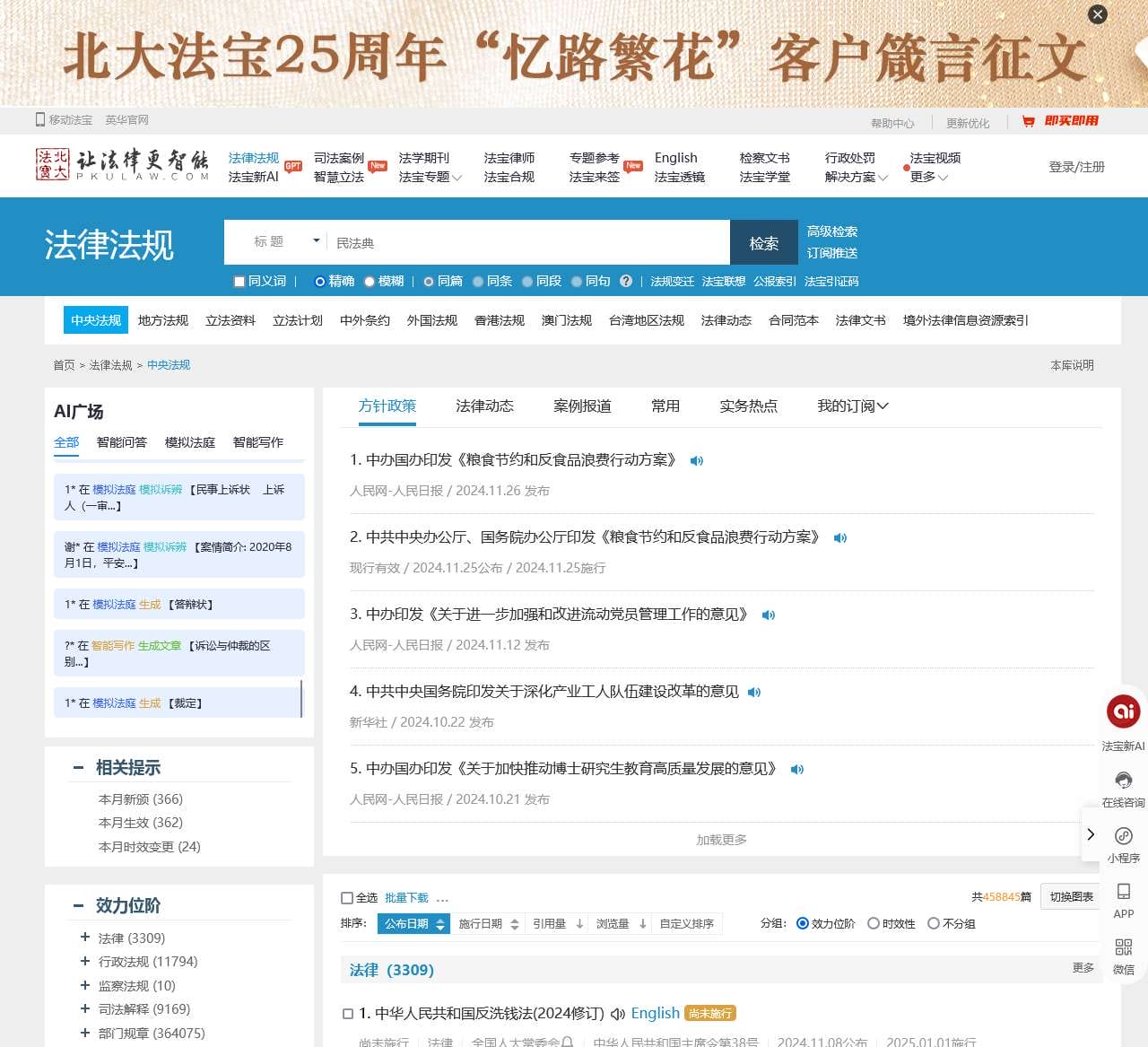Close the anniversary banner ad
Screen dimensions: 1148x1047
(1098, 14)
